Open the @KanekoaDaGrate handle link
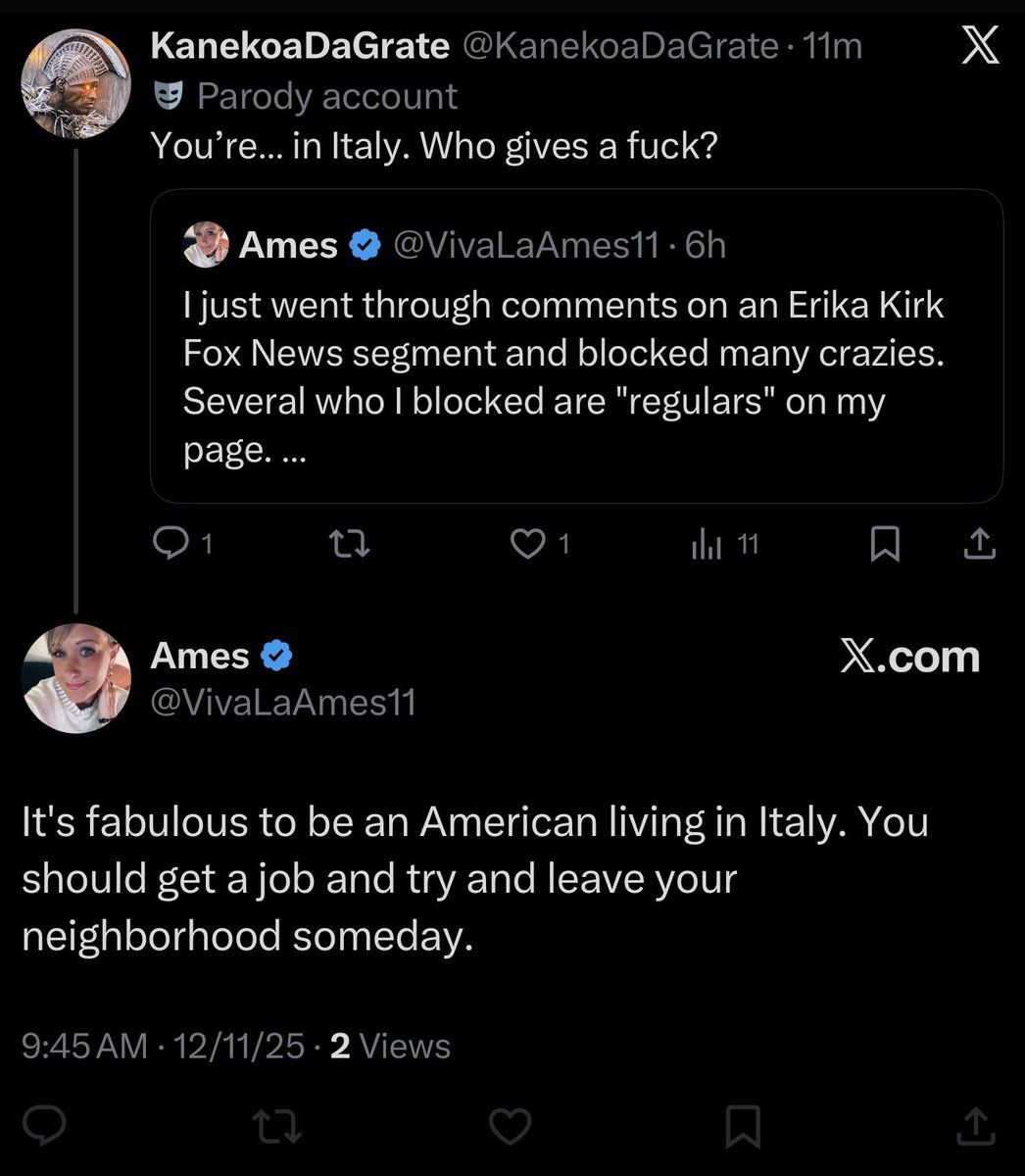This screenshot has width=1025, height=1176. [x=619, y=46]
